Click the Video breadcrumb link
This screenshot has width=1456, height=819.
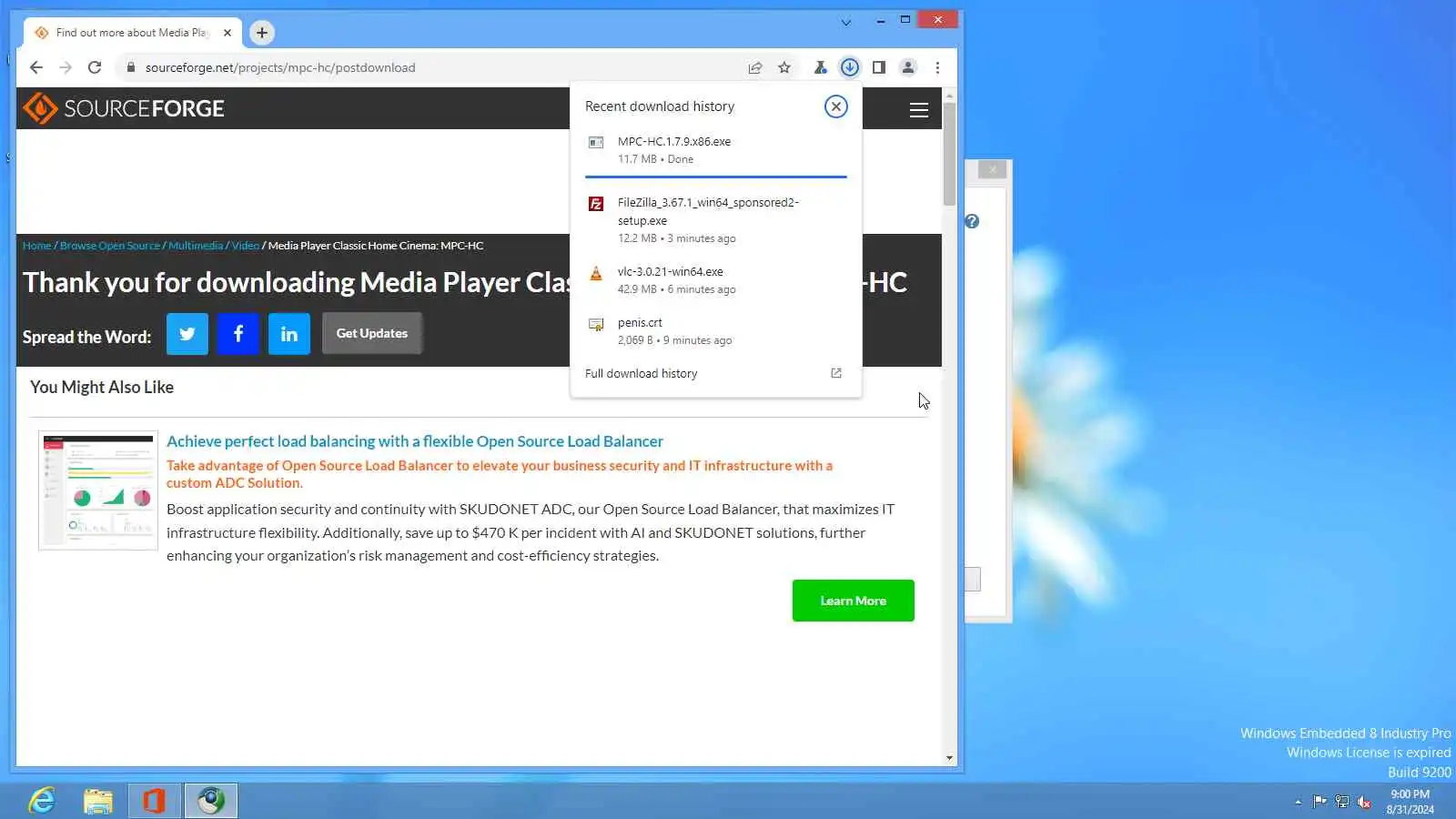click(x=246, y=246)
